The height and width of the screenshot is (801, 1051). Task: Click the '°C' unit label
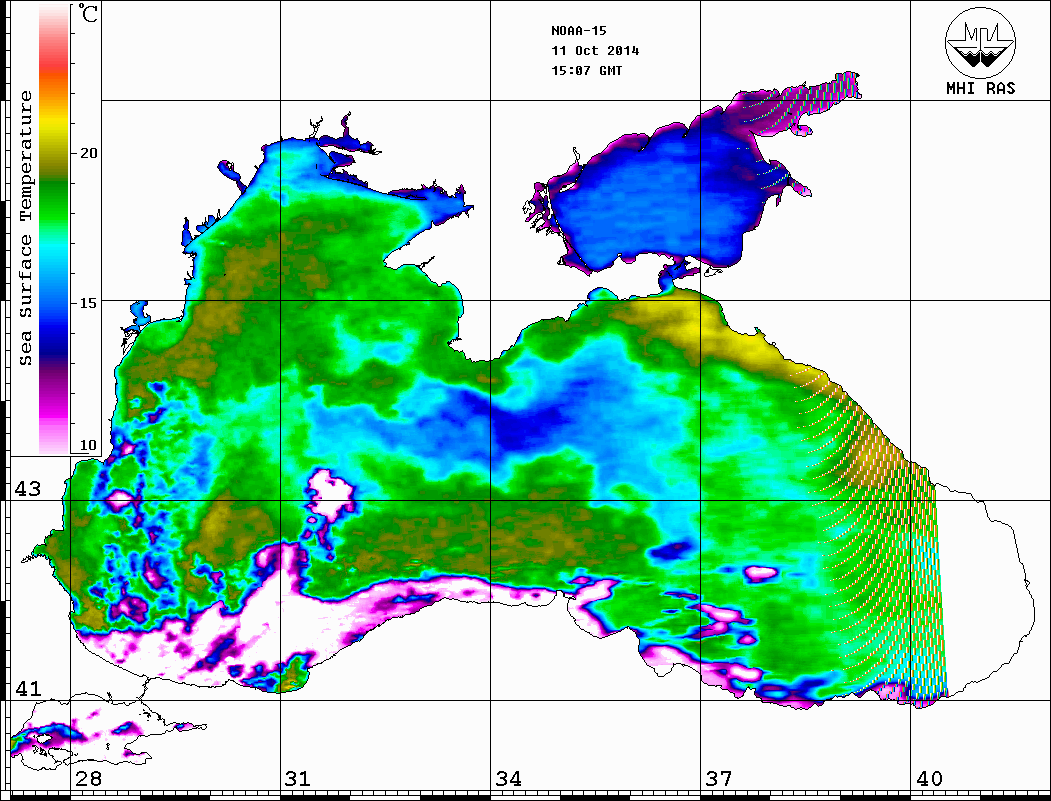point(87,13)
